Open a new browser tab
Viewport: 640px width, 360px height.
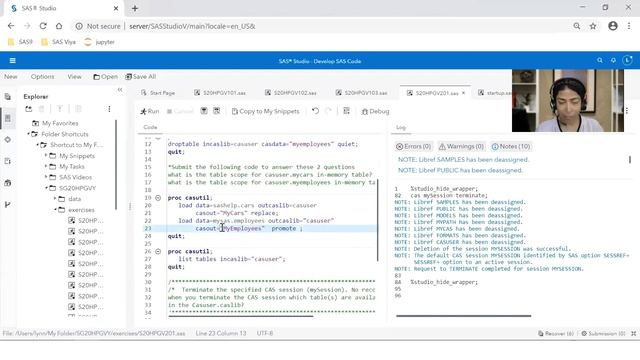pos(135,8)
